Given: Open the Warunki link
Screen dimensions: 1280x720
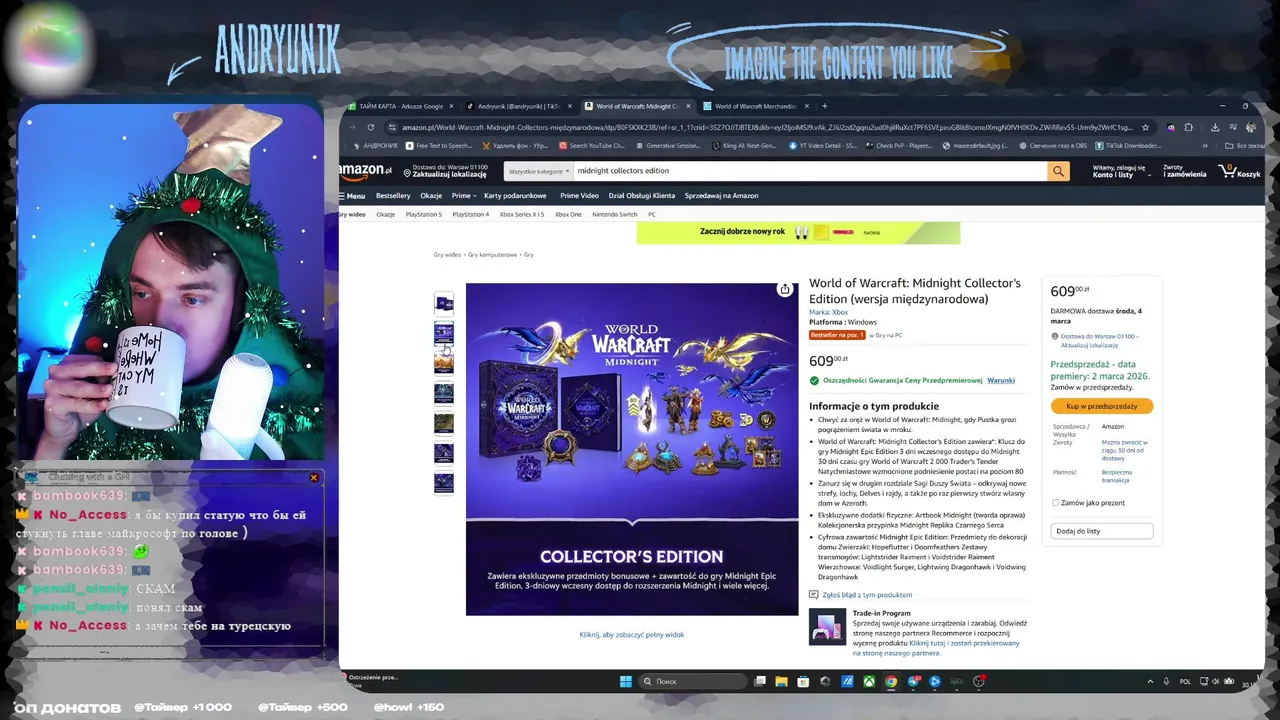Looking at the screenshot, I should coord(1001,381).
